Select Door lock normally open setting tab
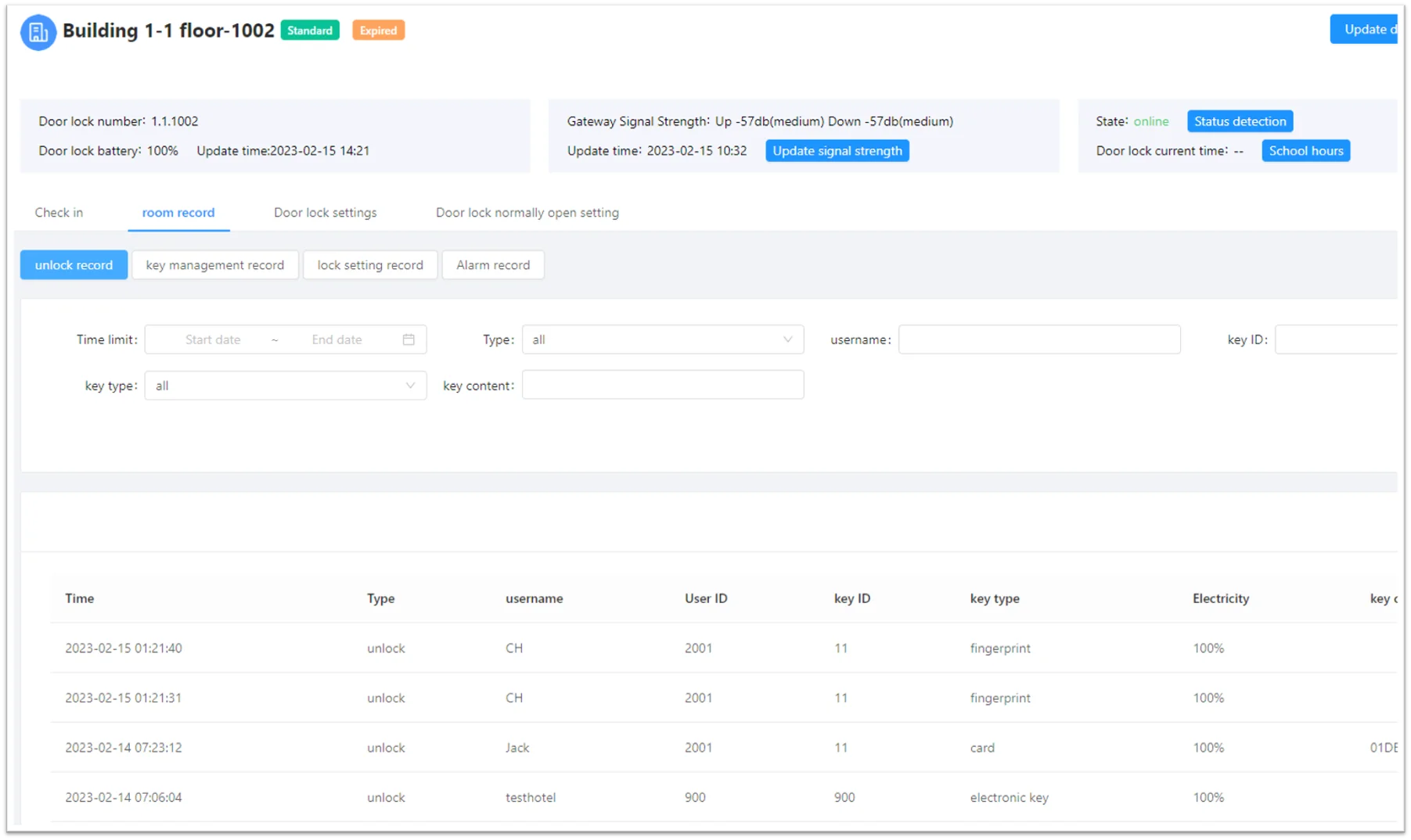Screen dimensions: 1411x840 pyautogui.click(x=527, y=213)
